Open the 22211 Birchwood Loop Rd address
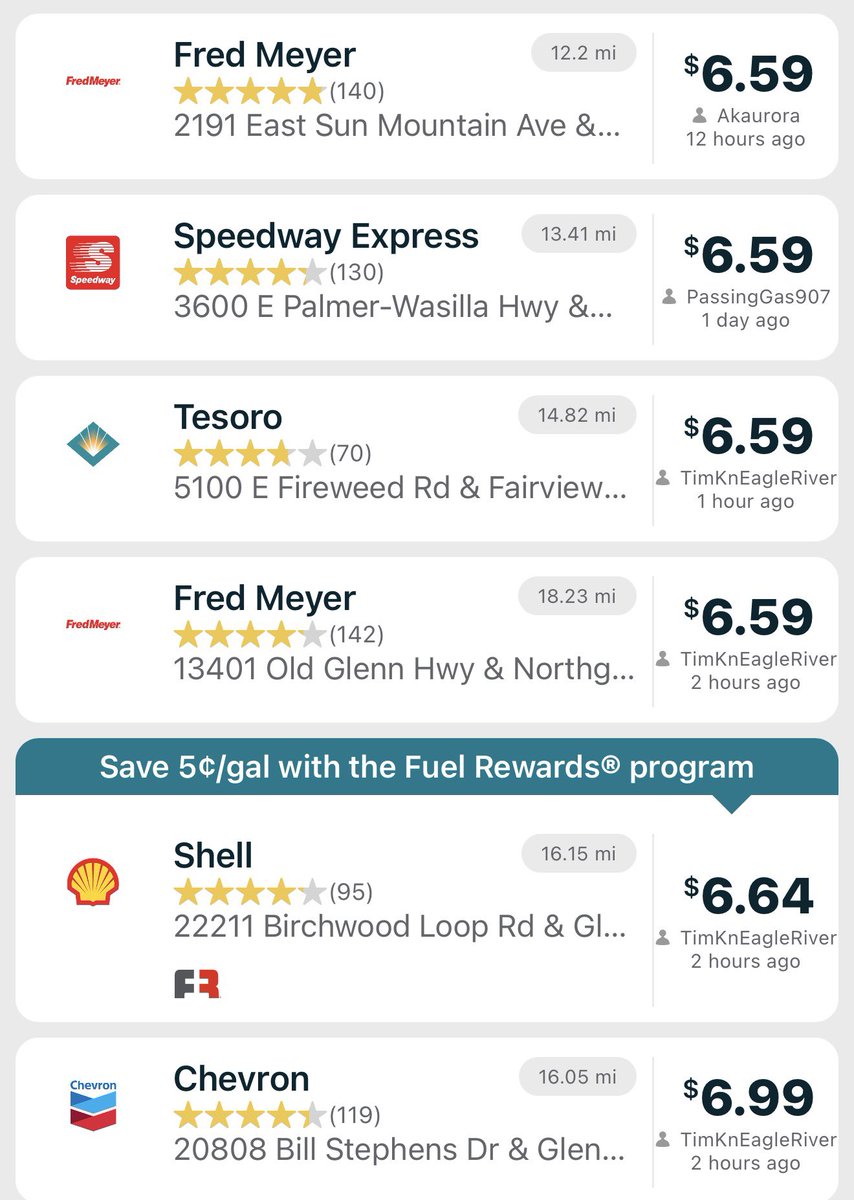 [x=401, y=926]
